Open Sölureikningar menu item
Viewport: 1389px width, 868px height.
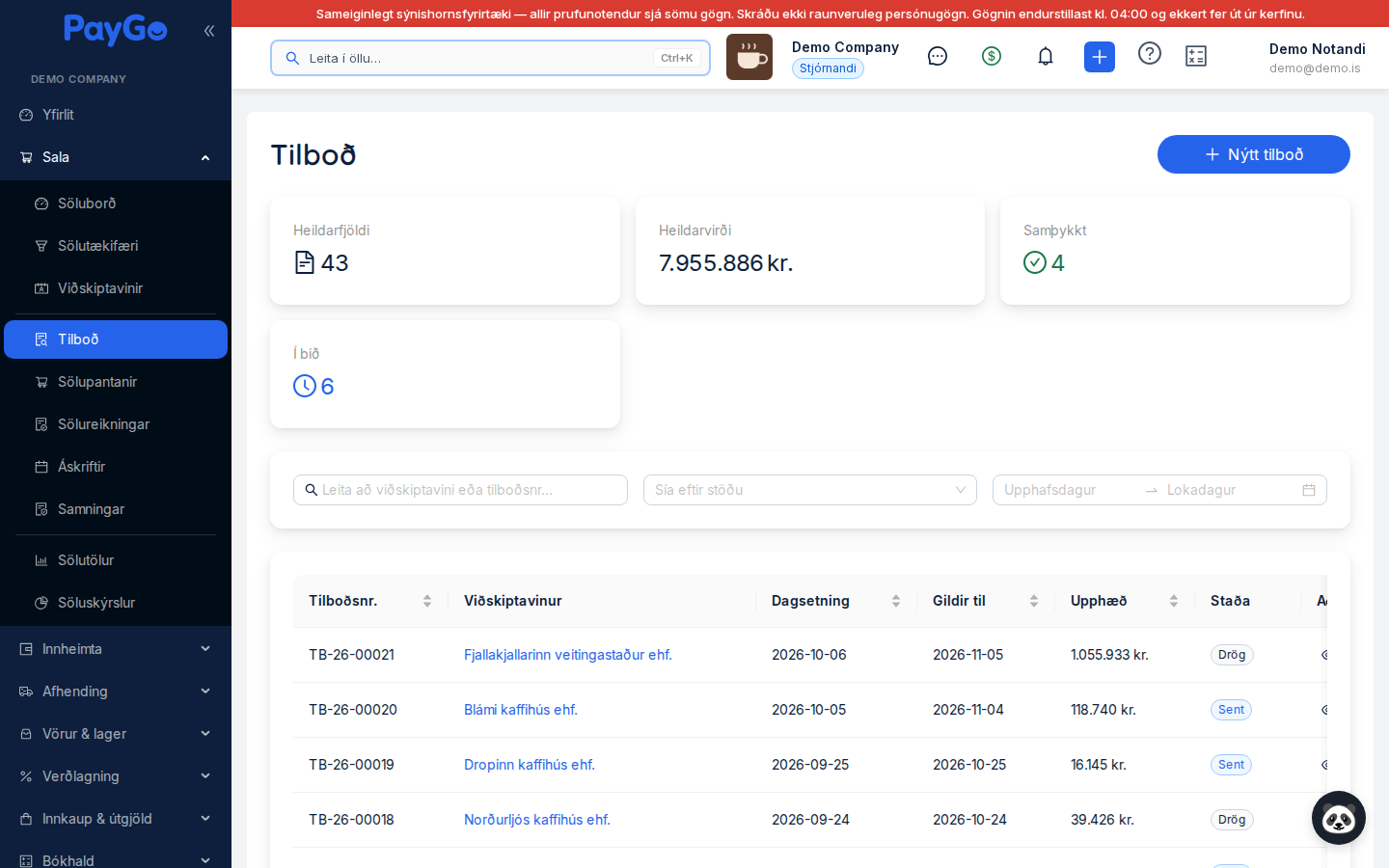tap(116, 424)
